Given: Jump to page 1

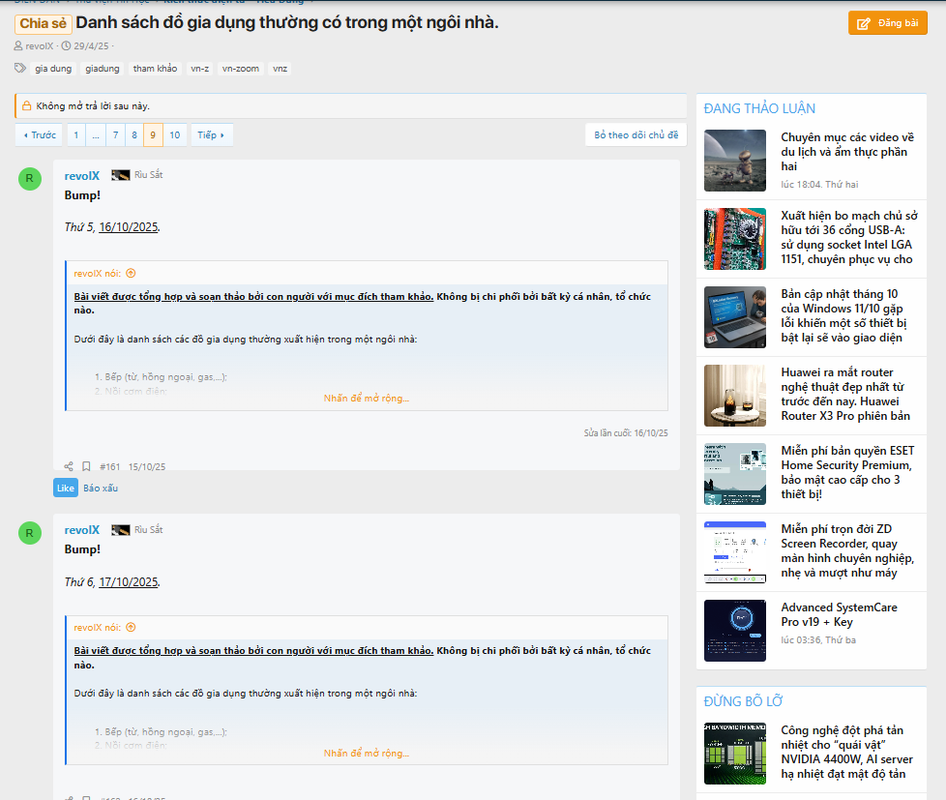Looking at the screenshot, I should coord(76,135).
